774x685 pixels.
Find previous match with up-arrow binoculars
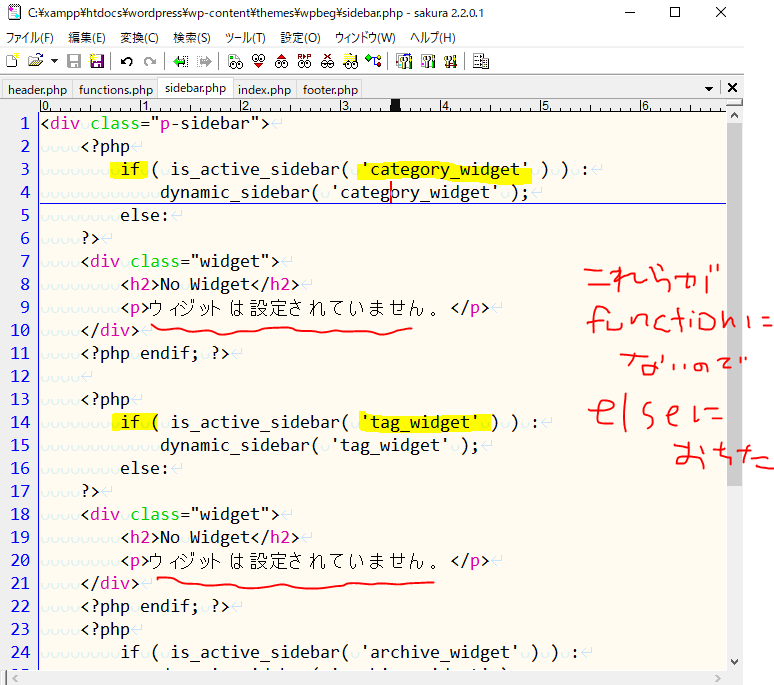pyautogui.click(x=281, y=61)
